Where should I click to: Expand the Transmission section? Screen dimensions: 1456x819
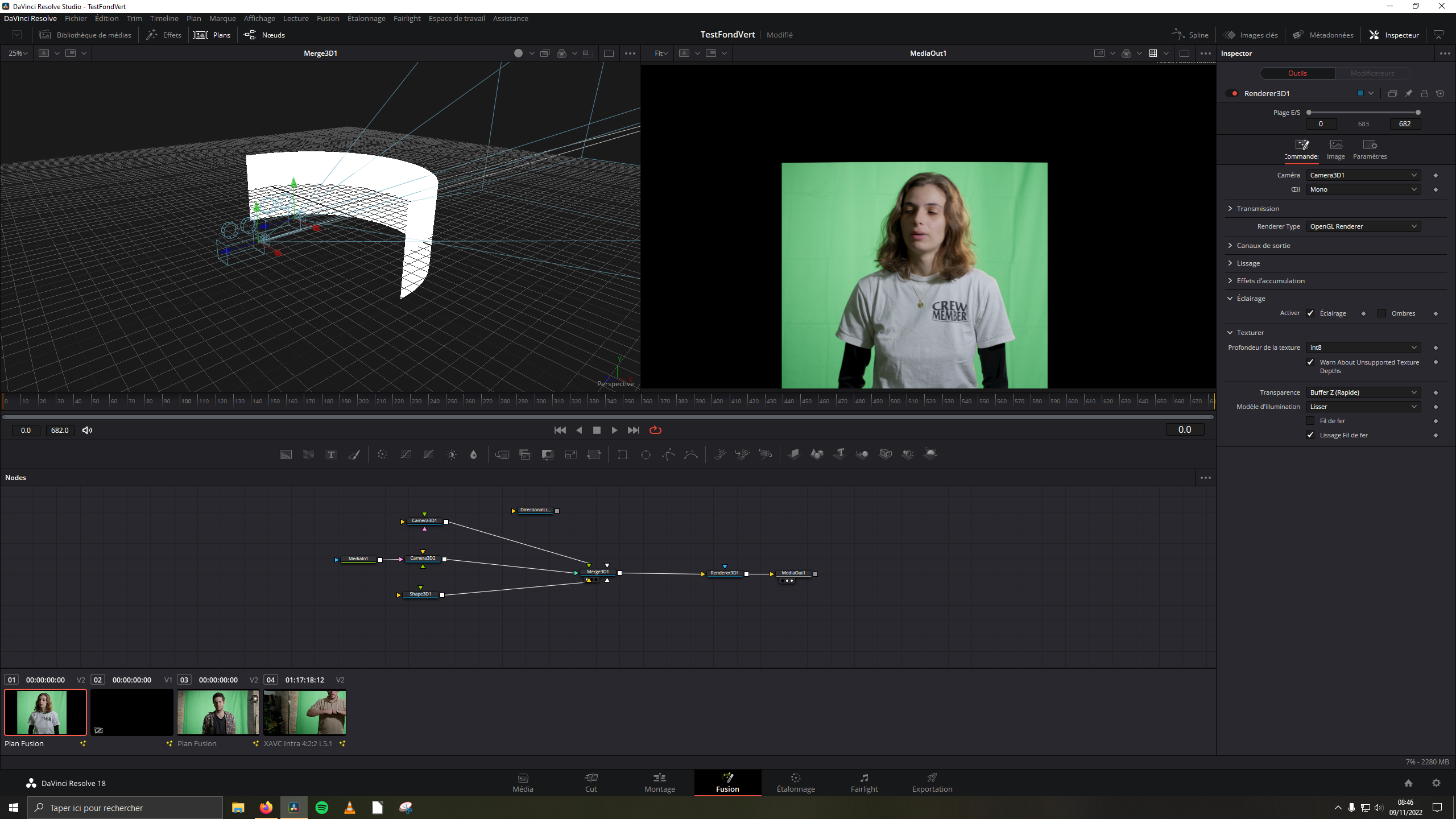pyautogui.click(x=1258, y=209)
